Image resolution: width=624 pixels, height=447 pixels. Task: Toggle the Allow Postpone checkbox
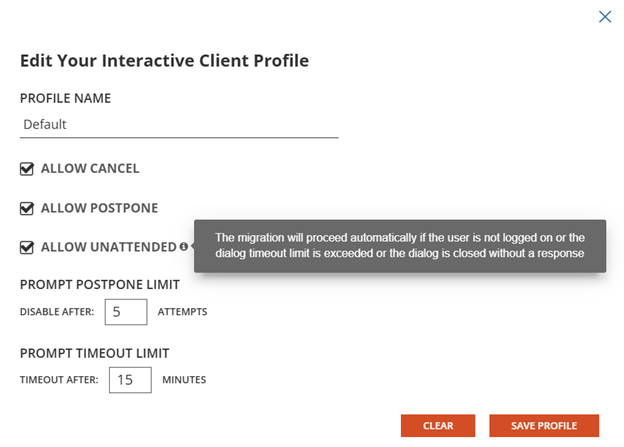[27, 209]
